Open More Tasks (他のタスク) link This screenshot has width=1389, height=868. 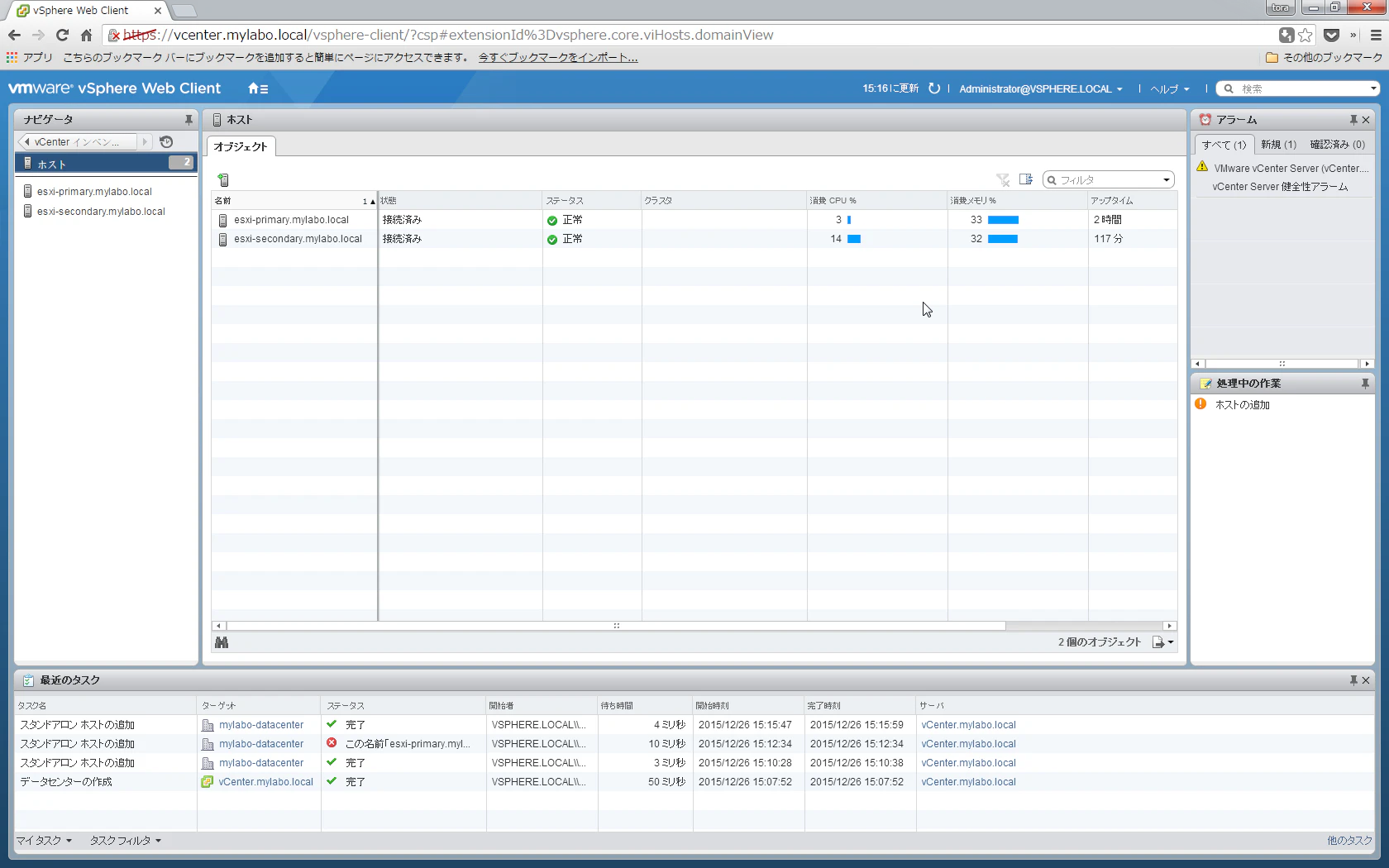tap(1349, 841)
